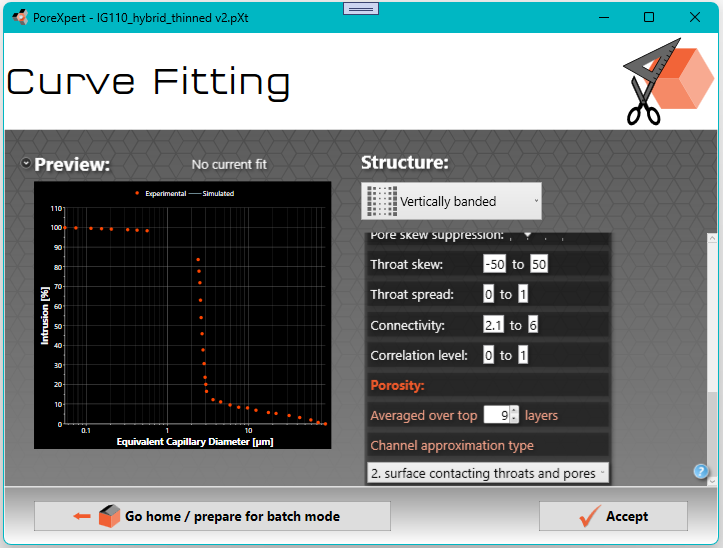Click the Throat skew maximum field showing 50
This screenshot has width=723, height=548.
538,264
